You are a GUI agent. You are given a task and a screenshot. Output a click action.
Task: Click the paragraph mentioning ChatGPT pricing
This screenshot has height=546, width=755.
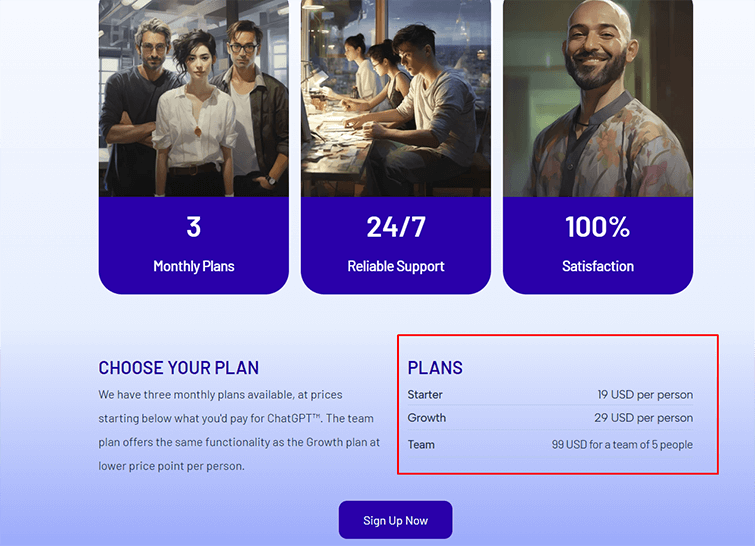[239, 430]
